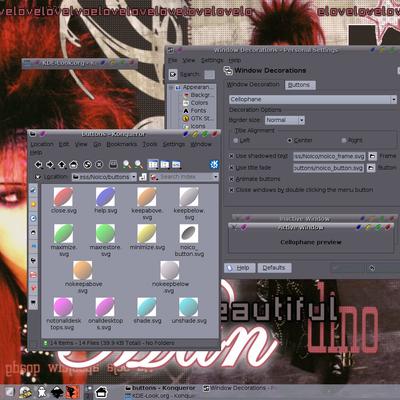Click the home icon in the panel
The width and height of the screenshot is (400, 400).
tap(101, 392)
